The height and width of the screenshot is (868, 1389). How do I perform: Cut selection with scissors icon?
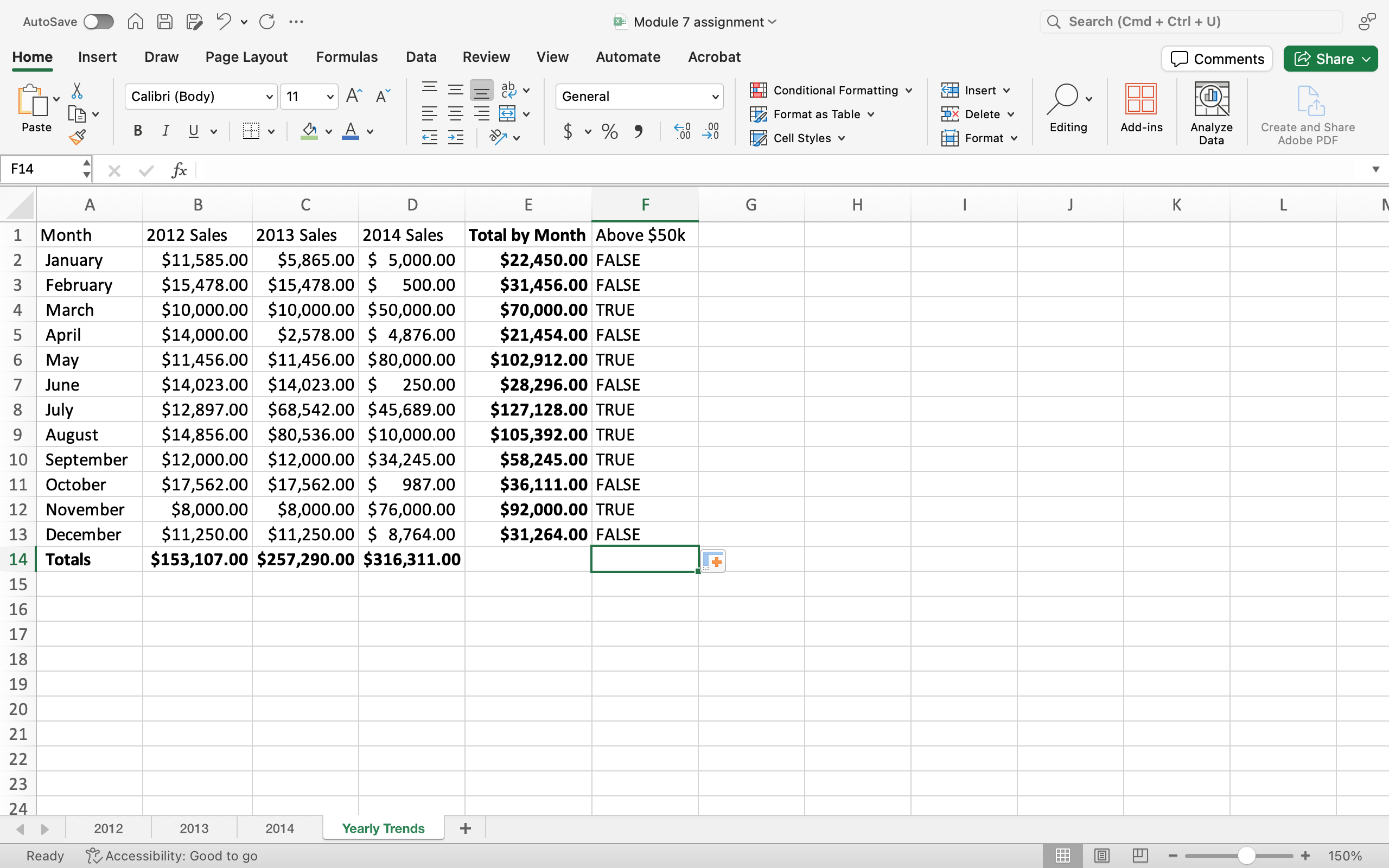coord(77,91)
